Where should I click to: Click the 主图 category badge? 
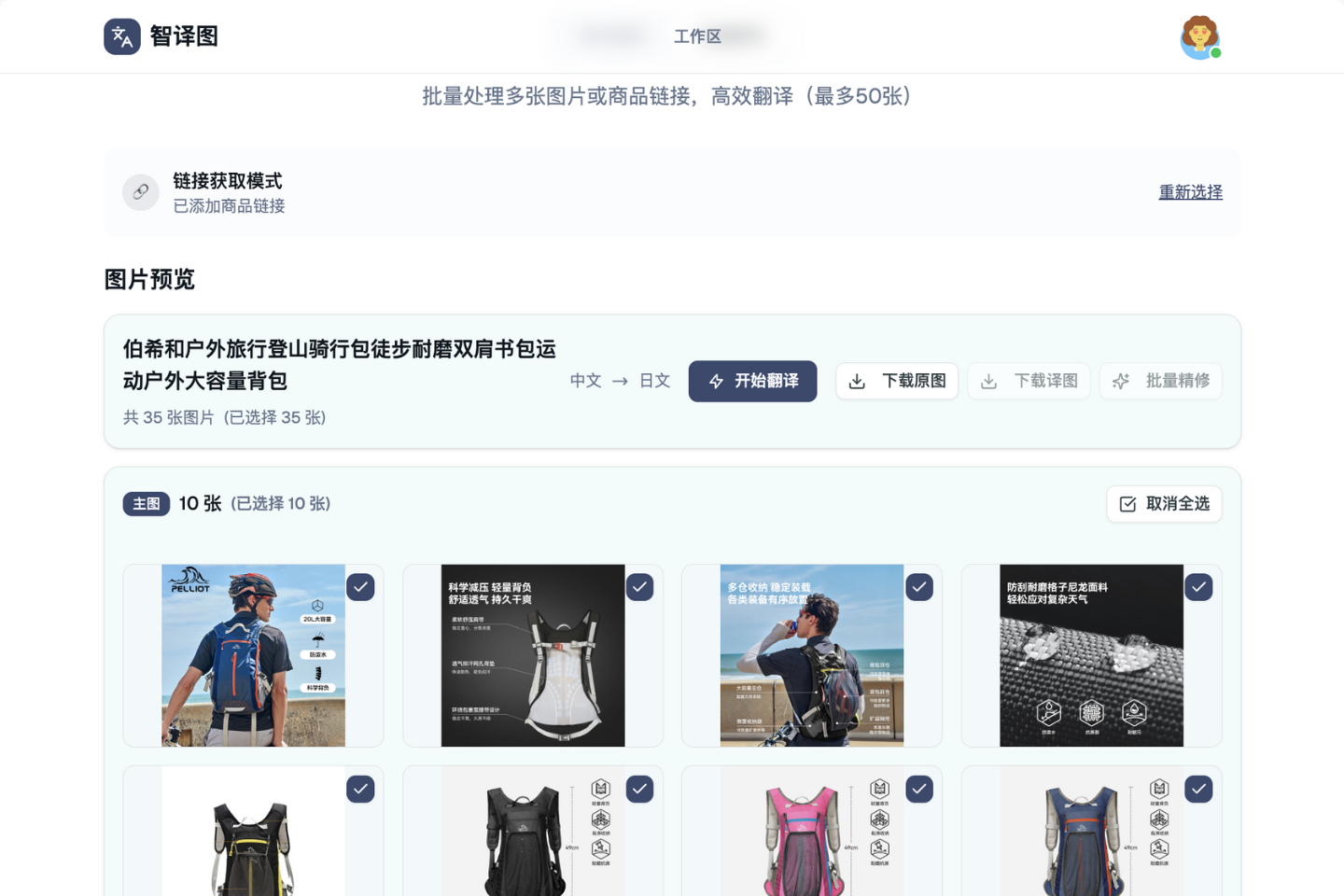point(147,504)
